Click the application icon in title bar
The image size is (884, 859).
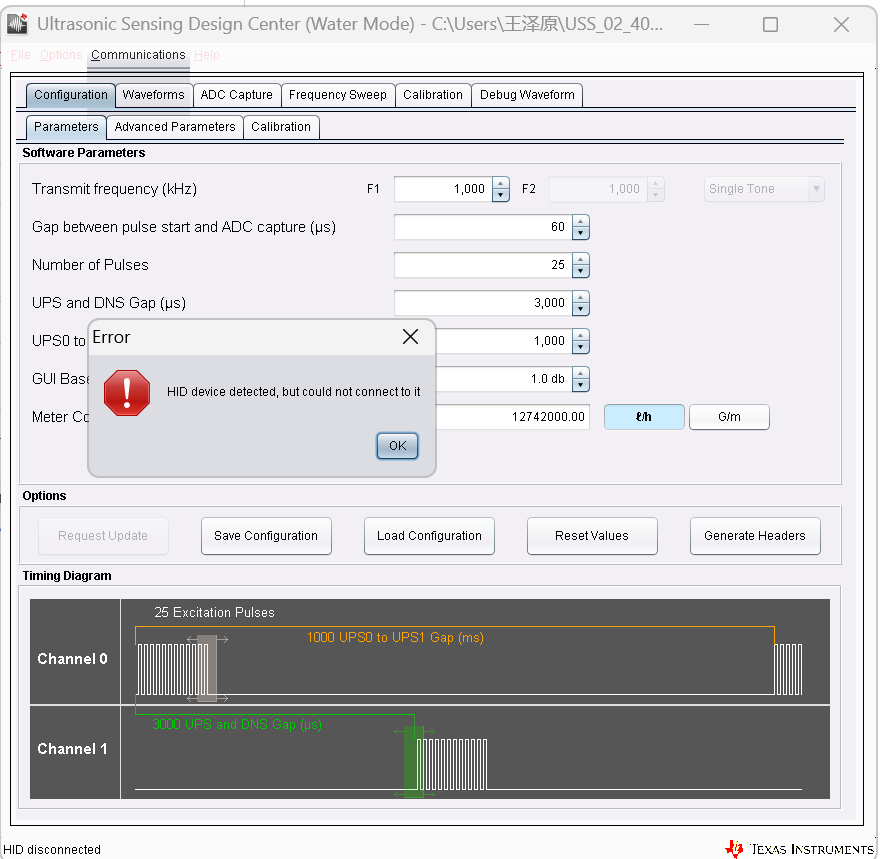[17, 24]
